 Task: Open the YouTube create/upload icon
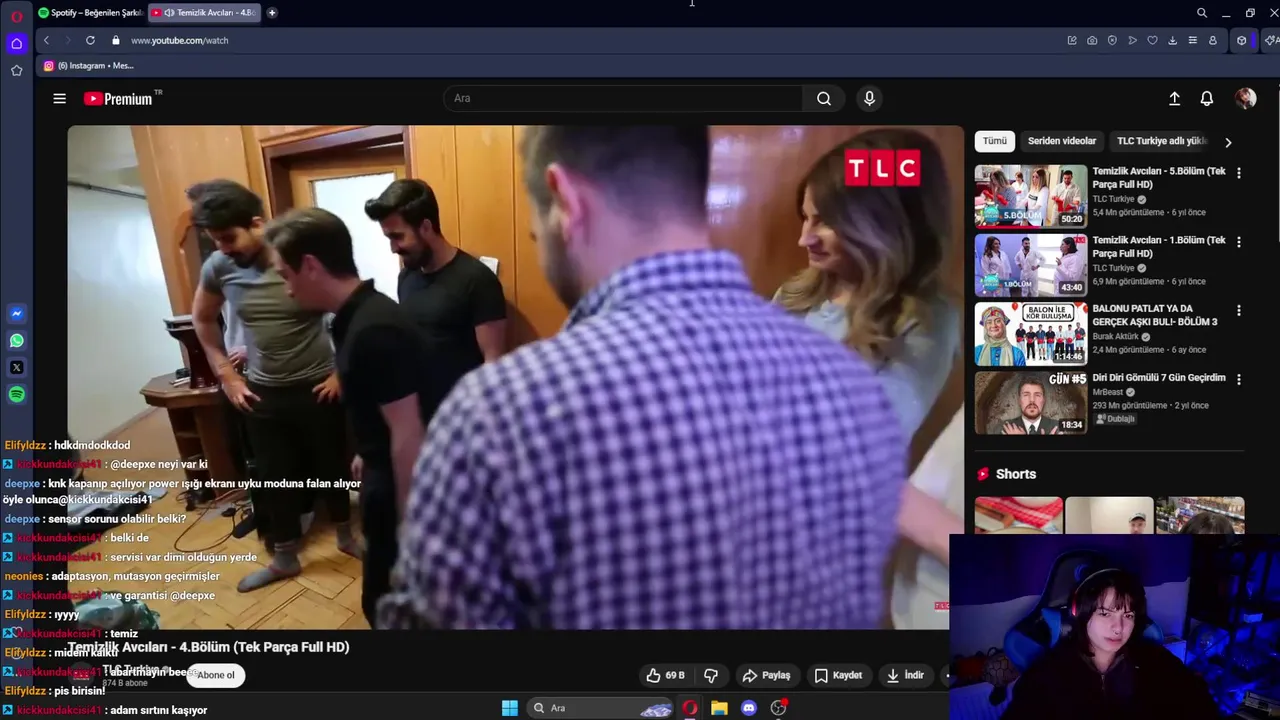point(1175,98)
